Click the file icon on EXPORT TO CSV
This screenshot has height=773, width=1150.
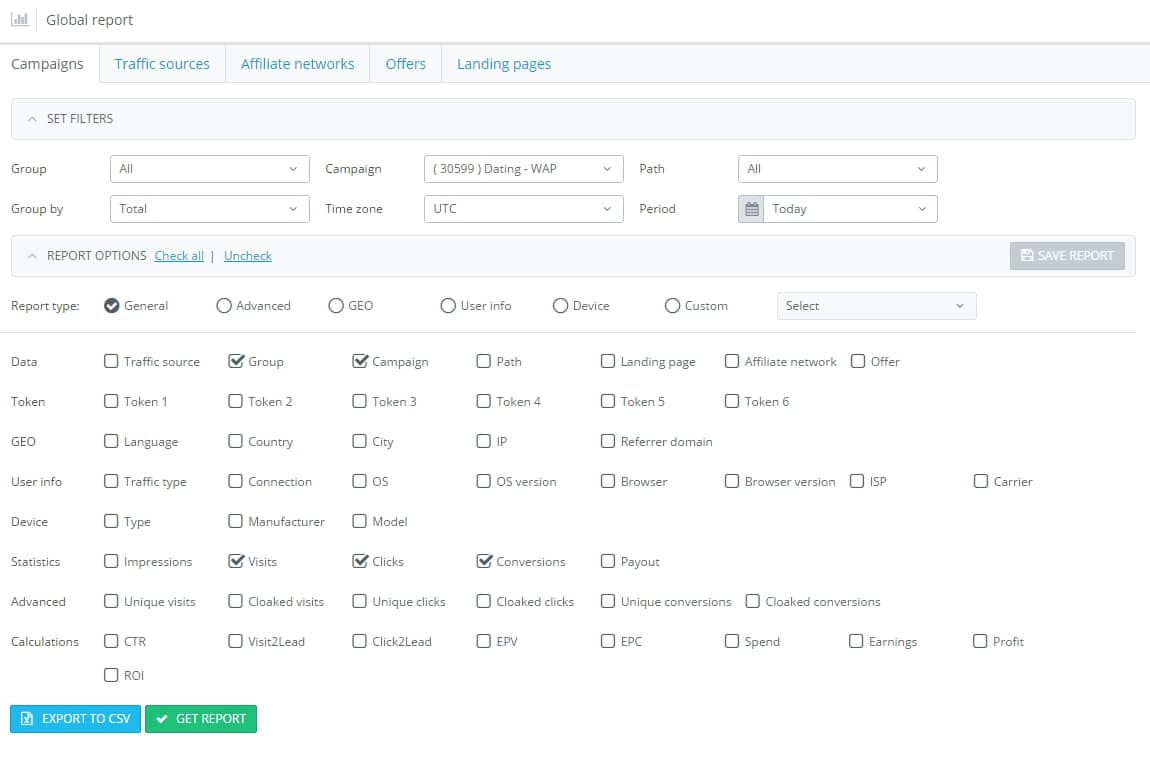(x=27, y=719)
